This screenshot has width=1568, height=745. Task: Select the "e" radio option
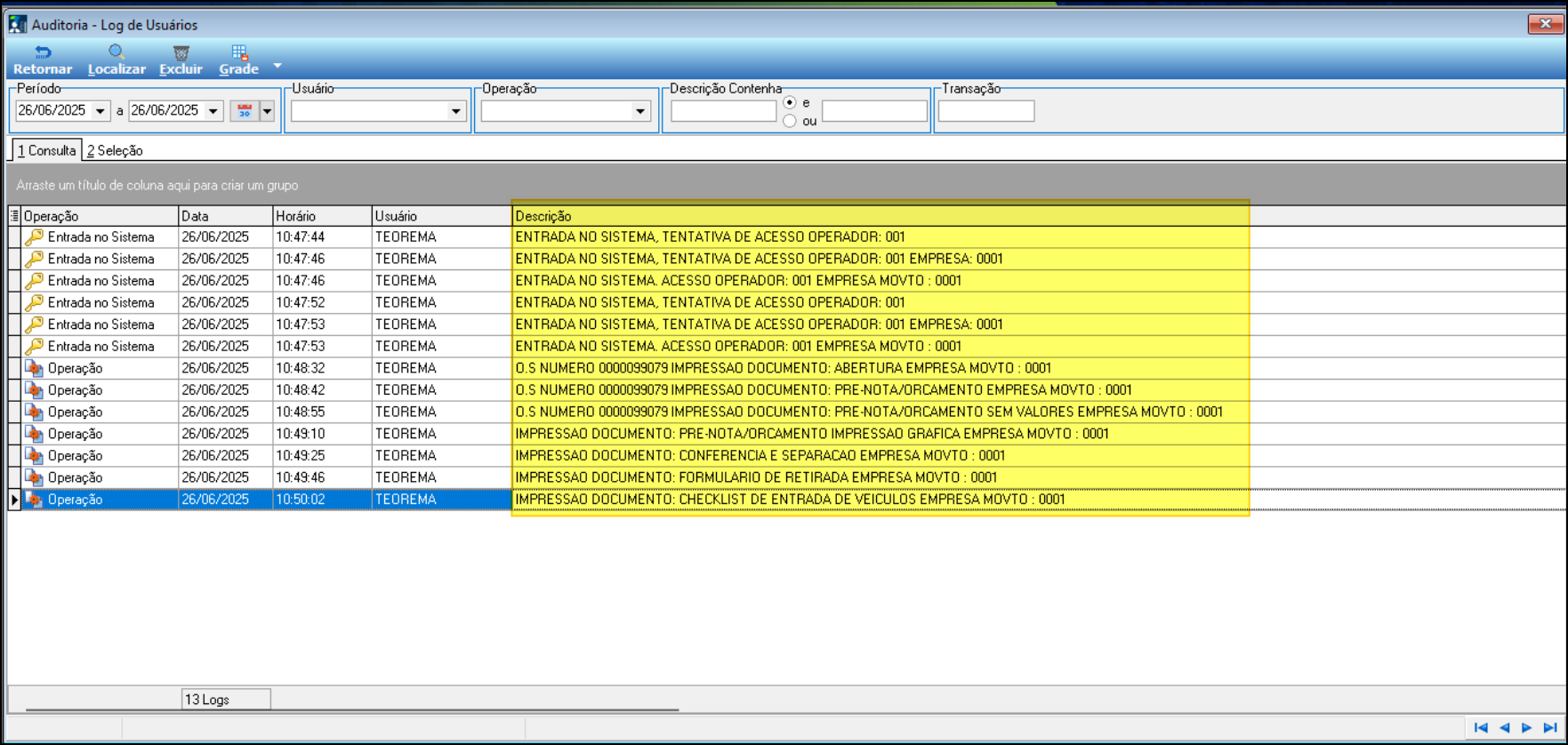(790, 102)
